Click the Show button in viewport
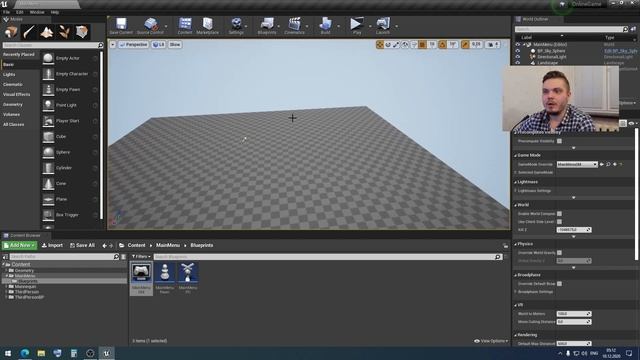Screen dimensions: 640x360 click(x=175, y=44)
